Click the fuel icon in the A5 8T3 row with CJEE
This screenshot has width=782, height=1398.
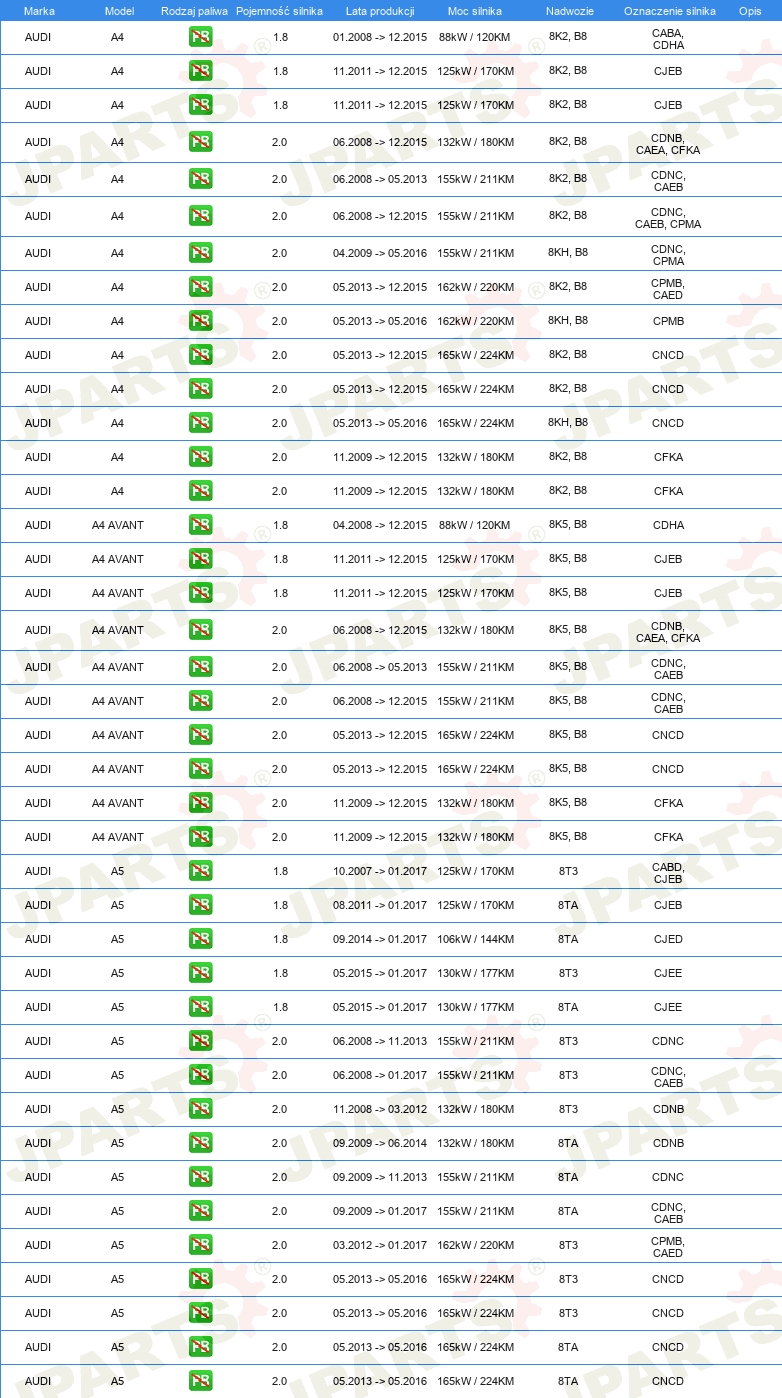pyautogui.click(x=200, y=973)
